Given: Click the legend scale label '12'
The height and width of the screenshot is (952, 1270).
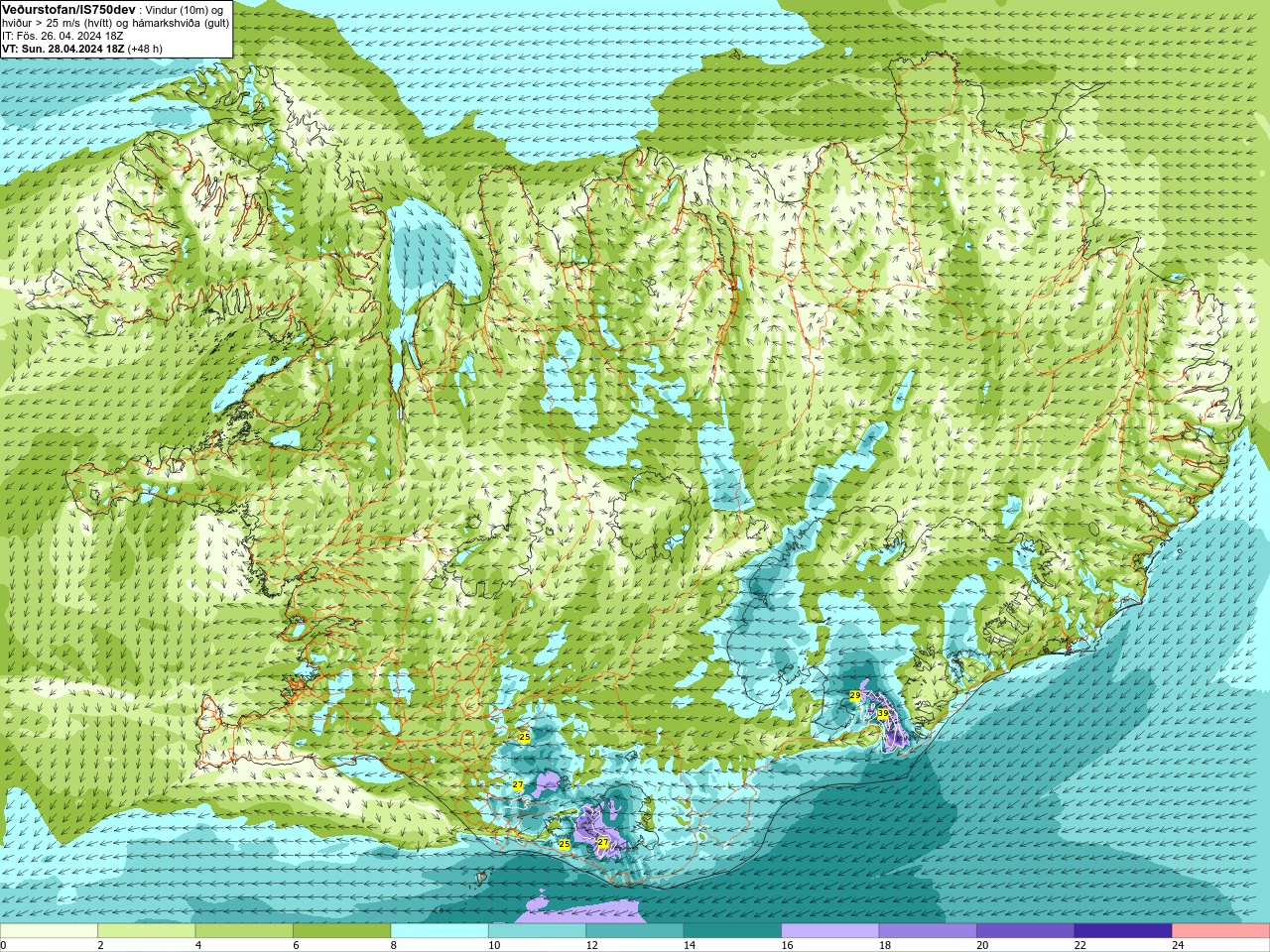Looking at the screenshot, I should point(591,945).
